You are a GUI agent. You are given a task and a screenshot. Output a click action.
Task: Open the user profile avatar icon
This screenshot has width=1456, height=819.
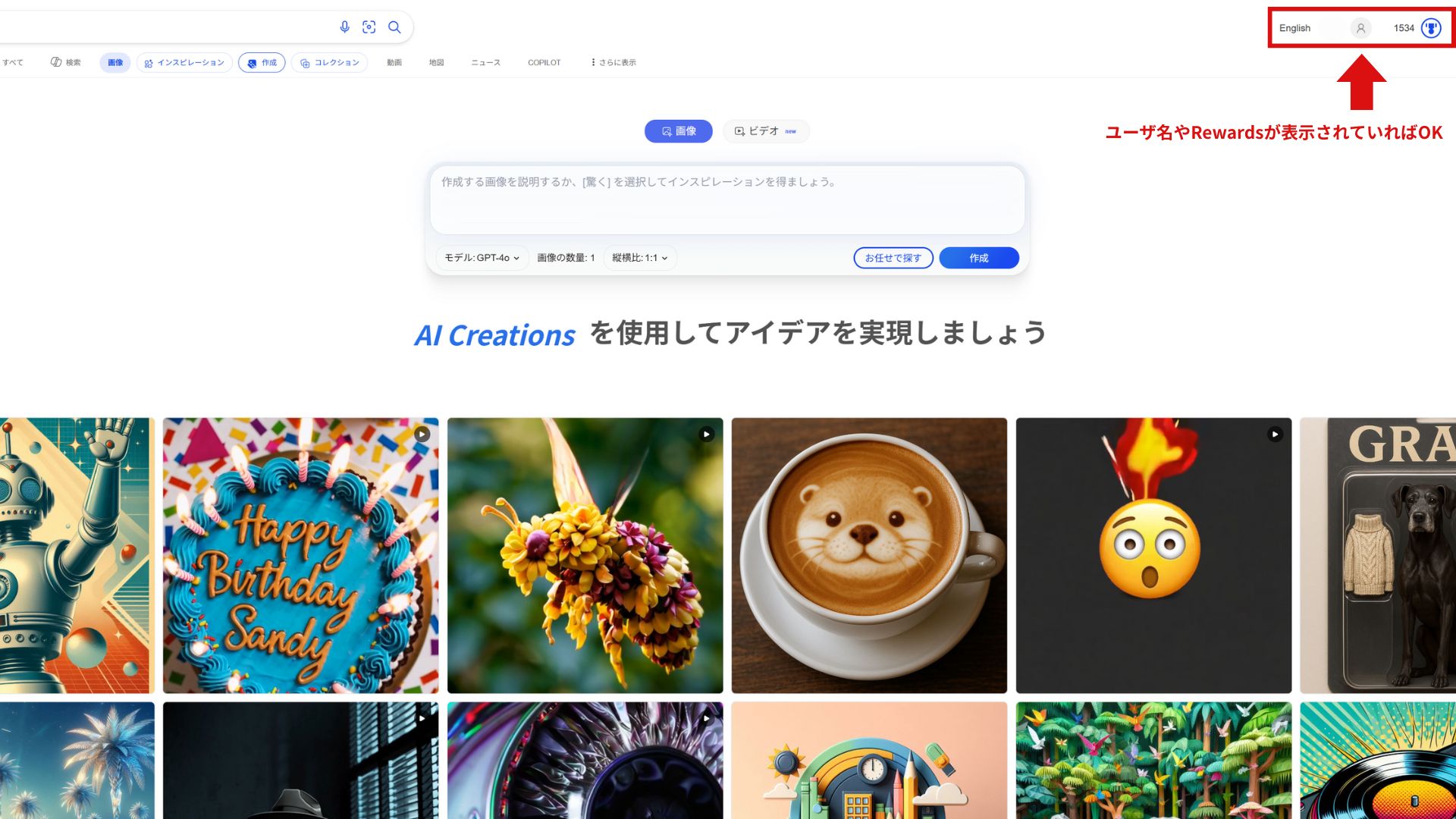point(1360,28)
